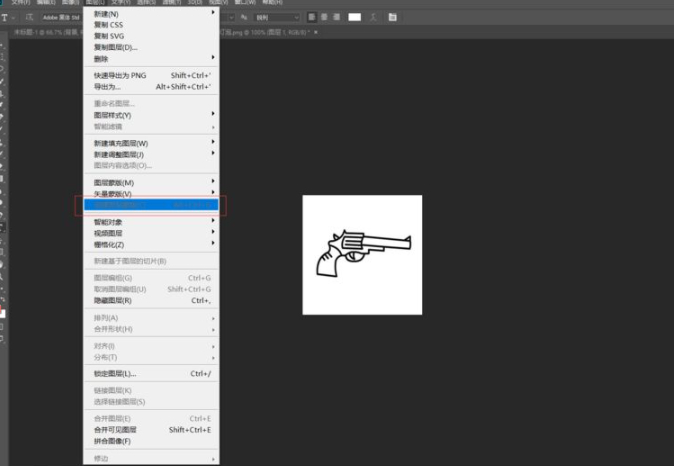Click the highlighted create clipping mask entry

151,205
